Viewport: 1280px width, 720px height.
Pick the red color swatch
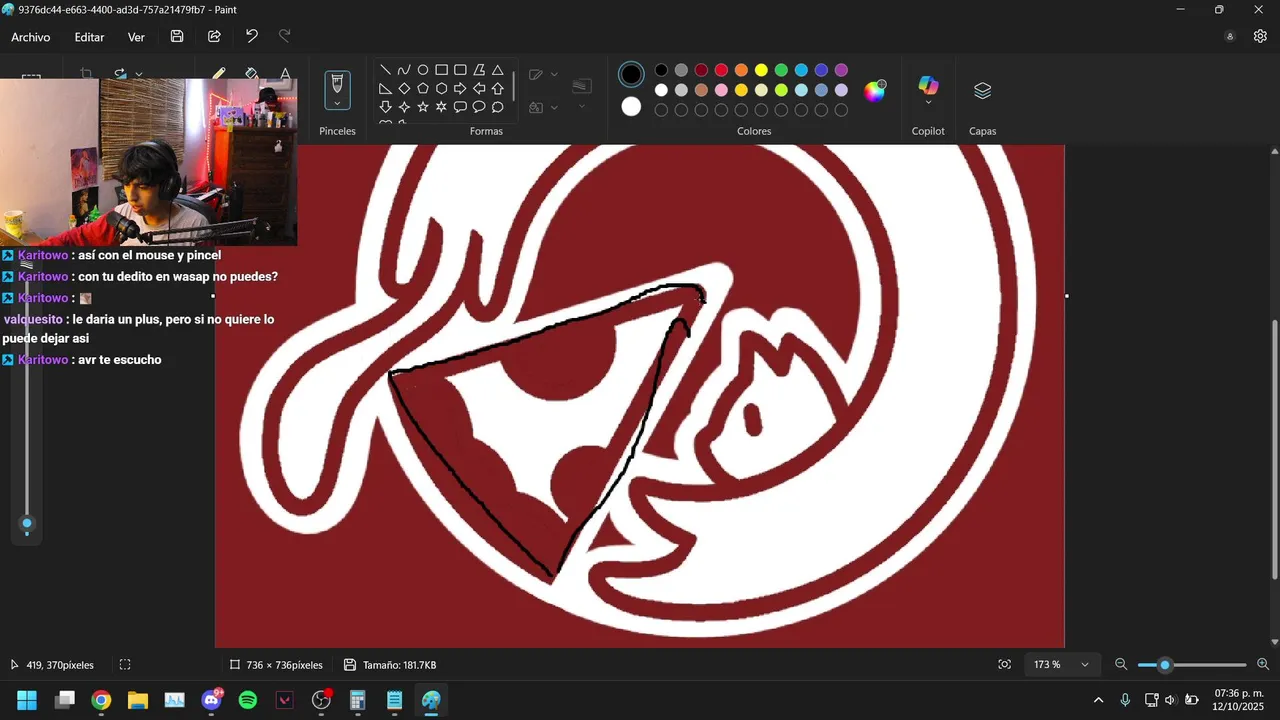[721, 70]
